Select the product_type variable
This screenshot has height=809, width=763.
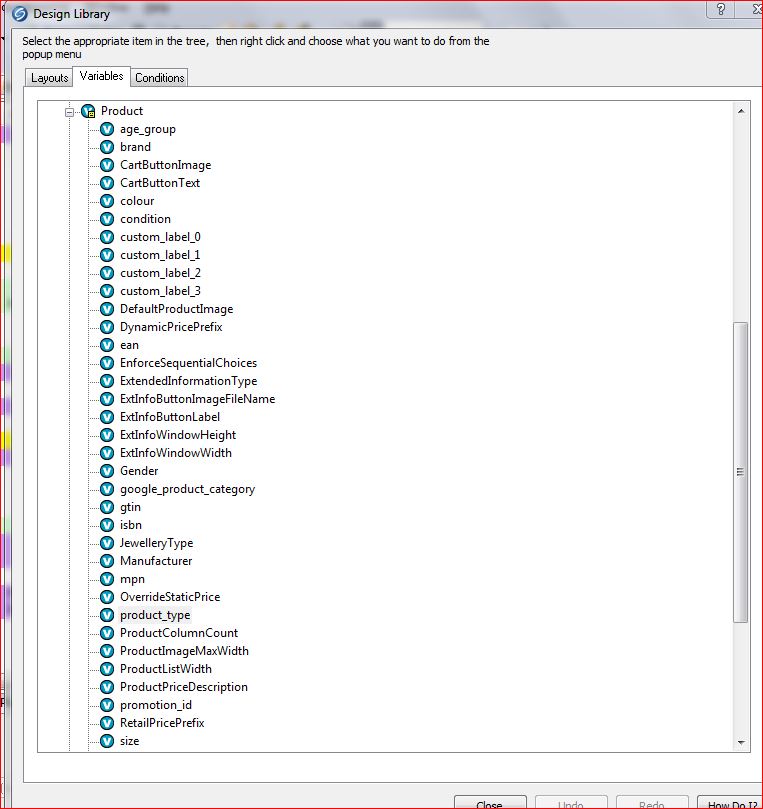(154, 615)
